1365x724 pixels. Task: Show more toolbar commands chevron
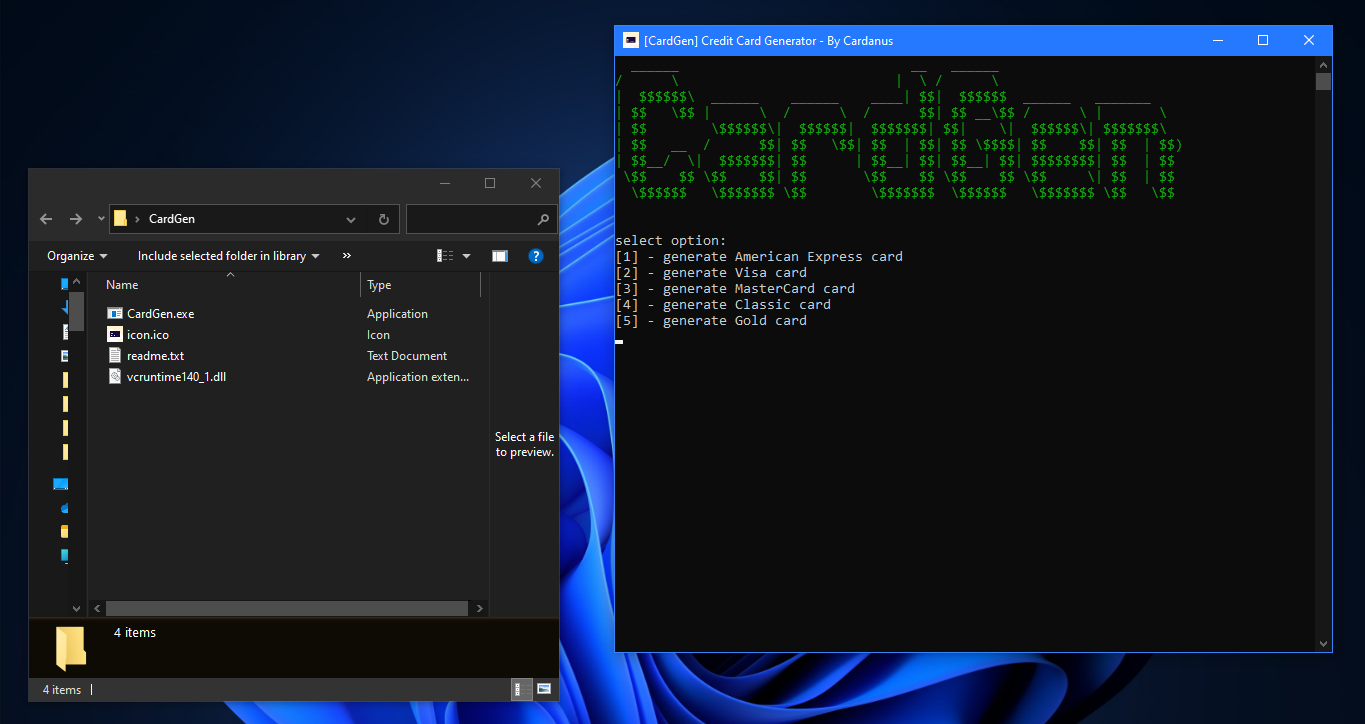point(347,256)
